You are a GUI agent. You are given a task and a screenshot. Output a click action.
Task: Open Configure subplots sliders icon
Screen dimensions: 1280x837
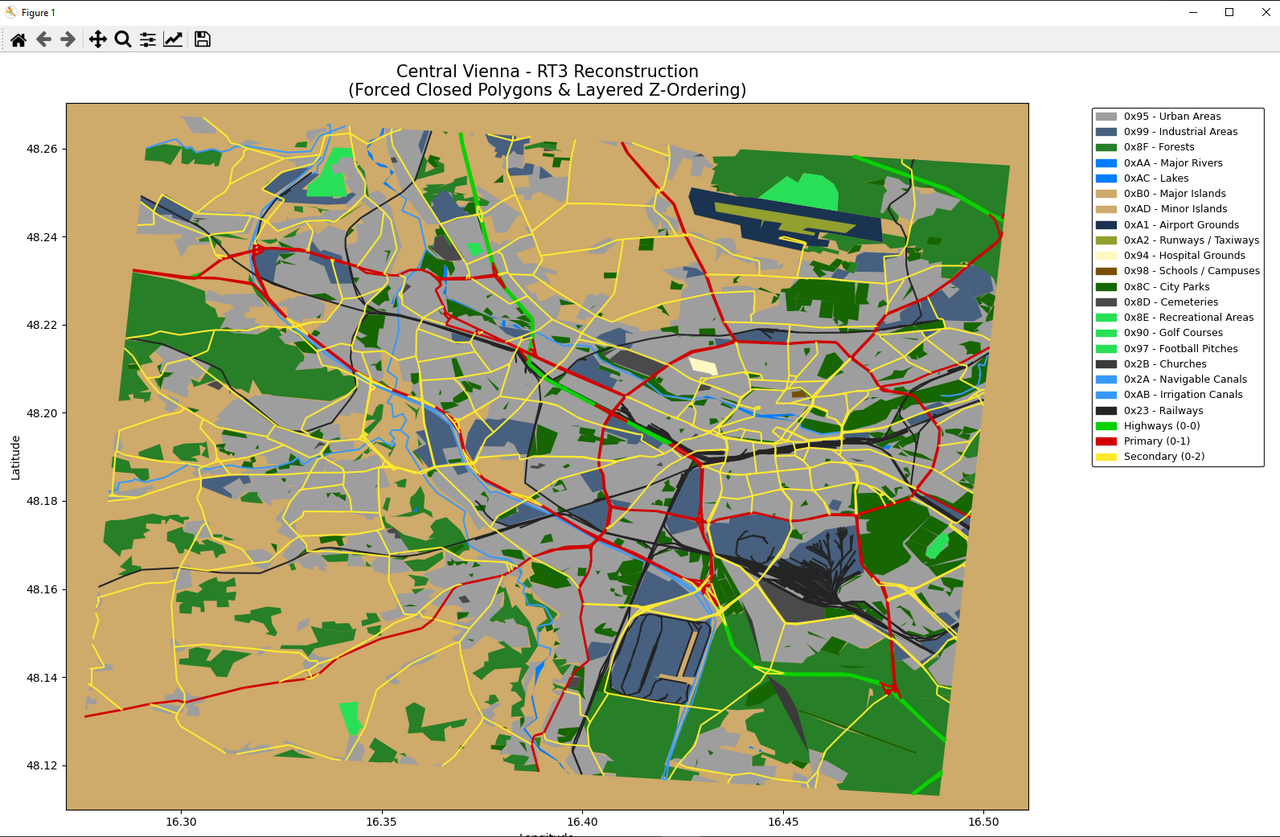pyautogui.click(x=148, y=39)
